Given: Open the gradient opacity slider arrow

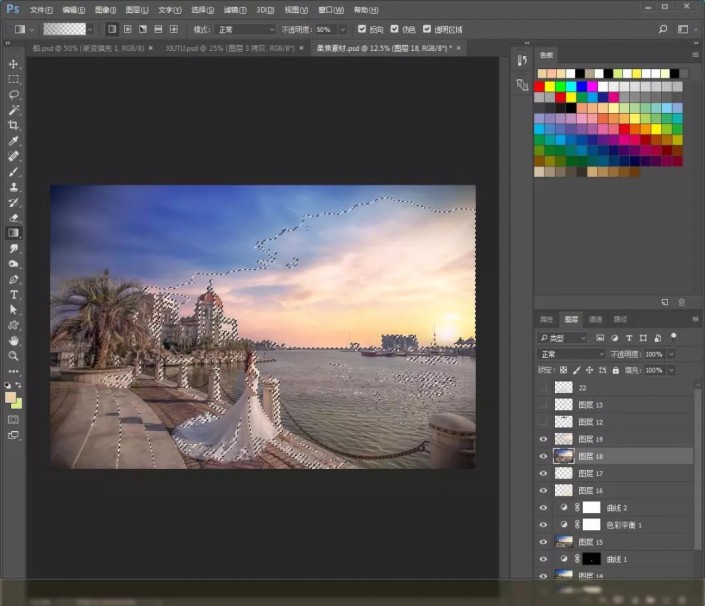Looking at the screenshot, I should (x=343, y=30).
